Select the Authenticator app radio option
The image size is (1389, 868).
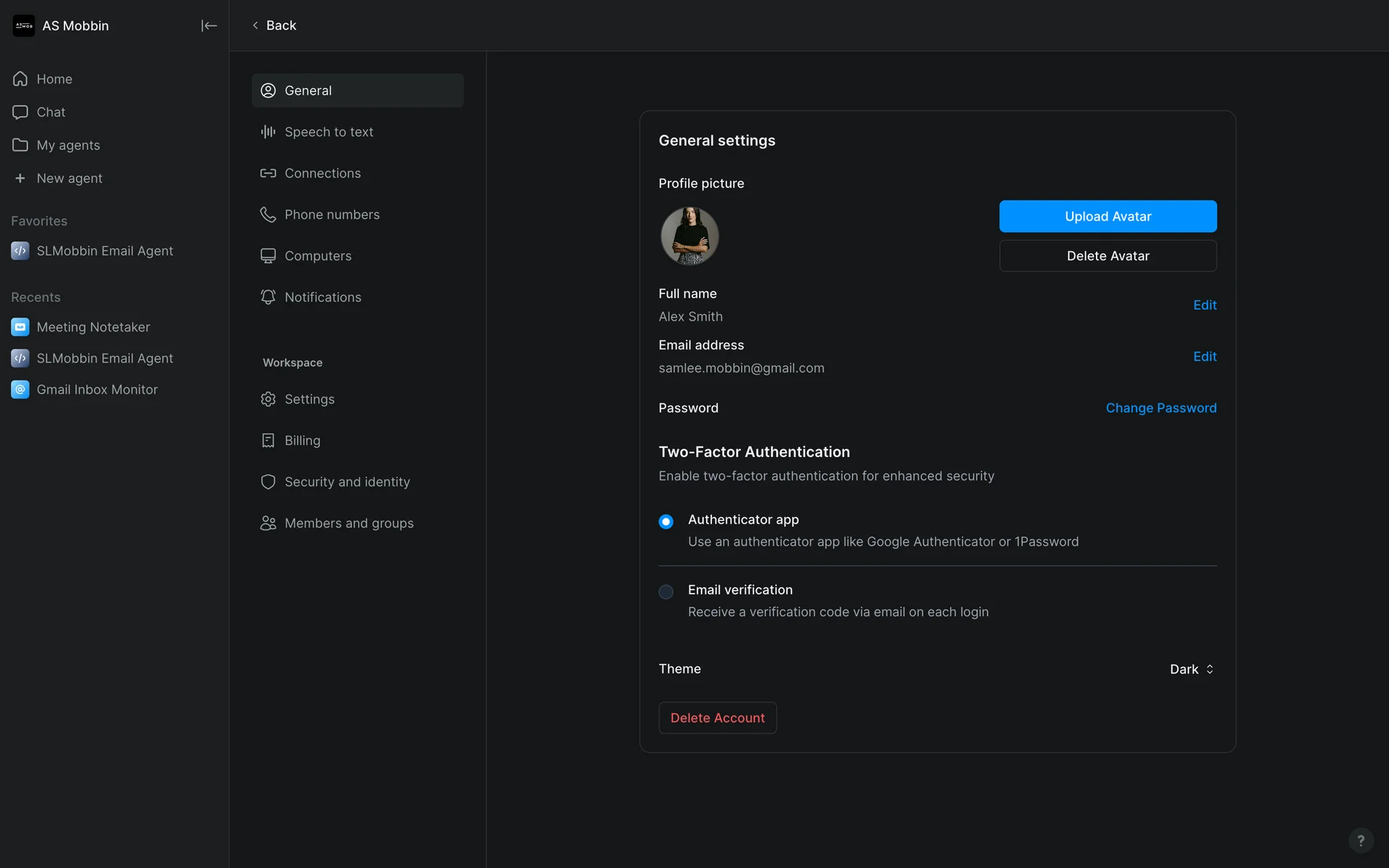click(666, 522)
